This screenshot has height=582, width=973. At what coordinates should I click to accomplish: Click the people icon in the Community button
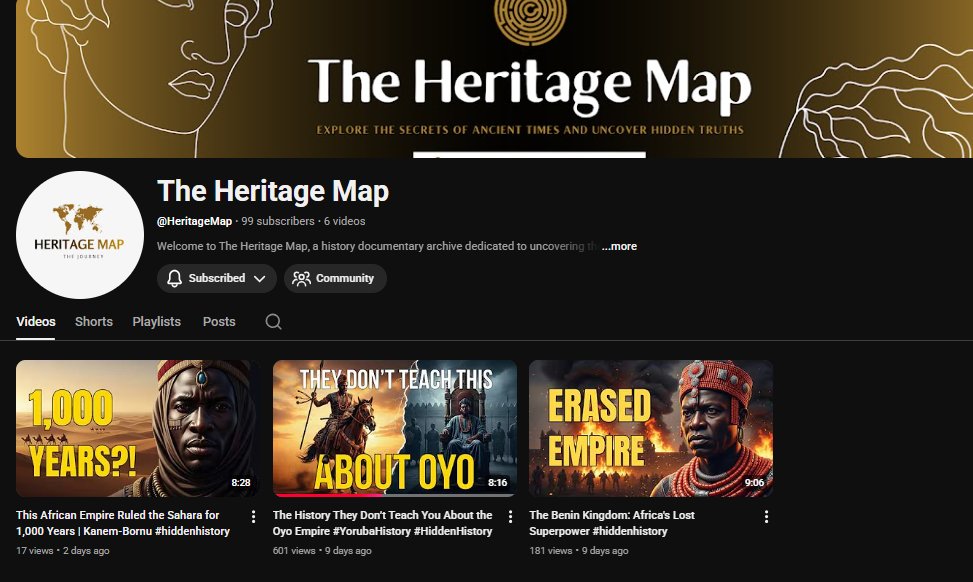click(302, 279)
